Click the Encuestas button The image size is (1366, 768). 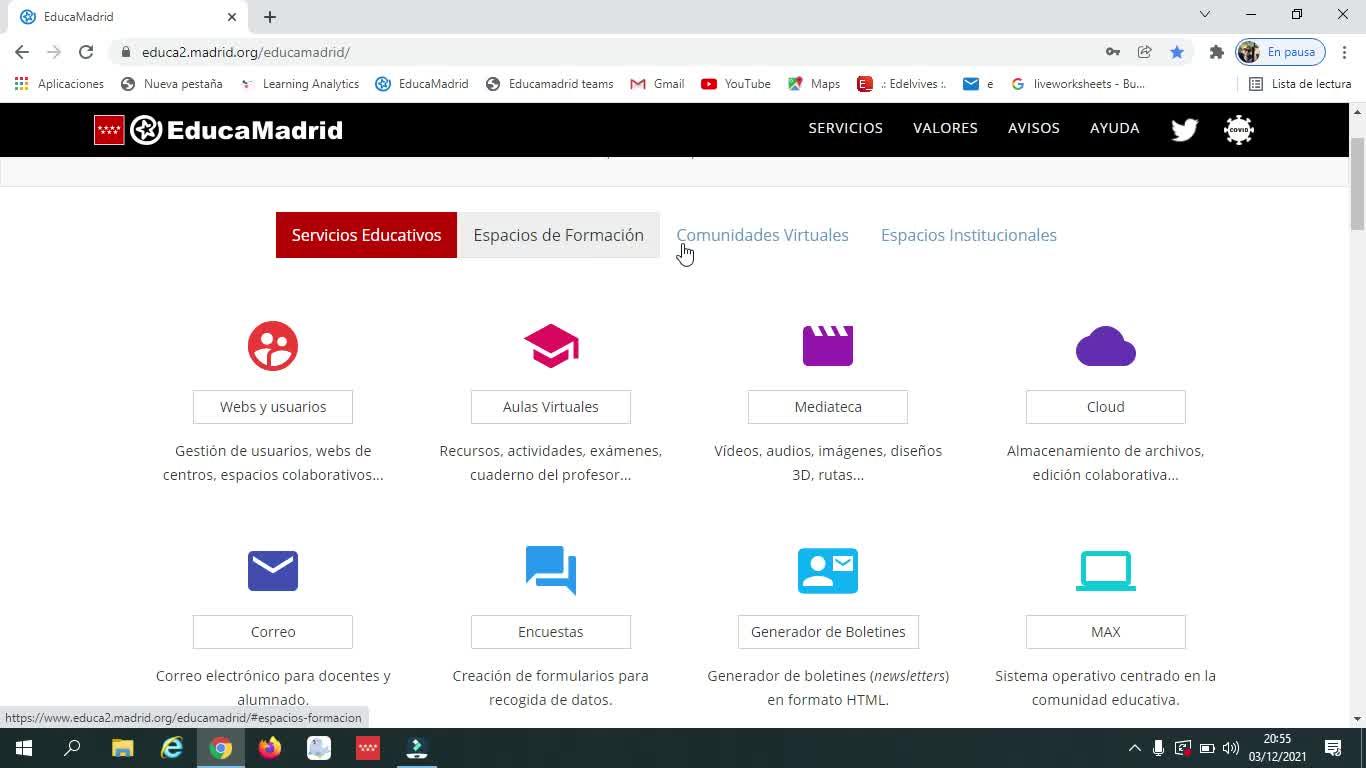click(x=551, y=632)
